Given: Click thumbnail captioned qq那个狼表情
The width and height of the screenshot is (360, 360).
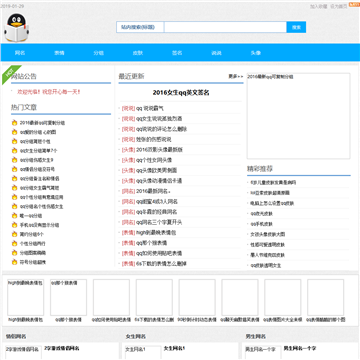Looking at the screenshot, I should point(68,297).
